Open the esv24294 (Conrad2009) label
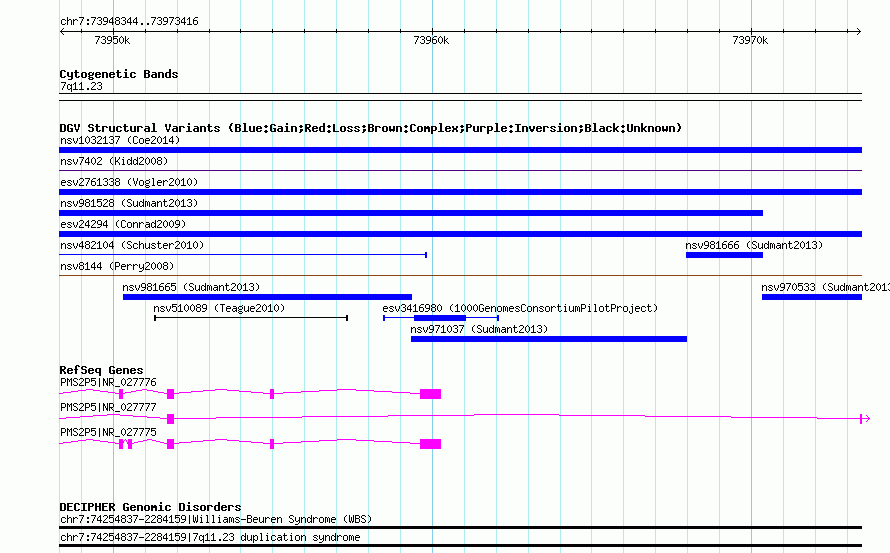The image size is (890, 553). tap(123, 224)
